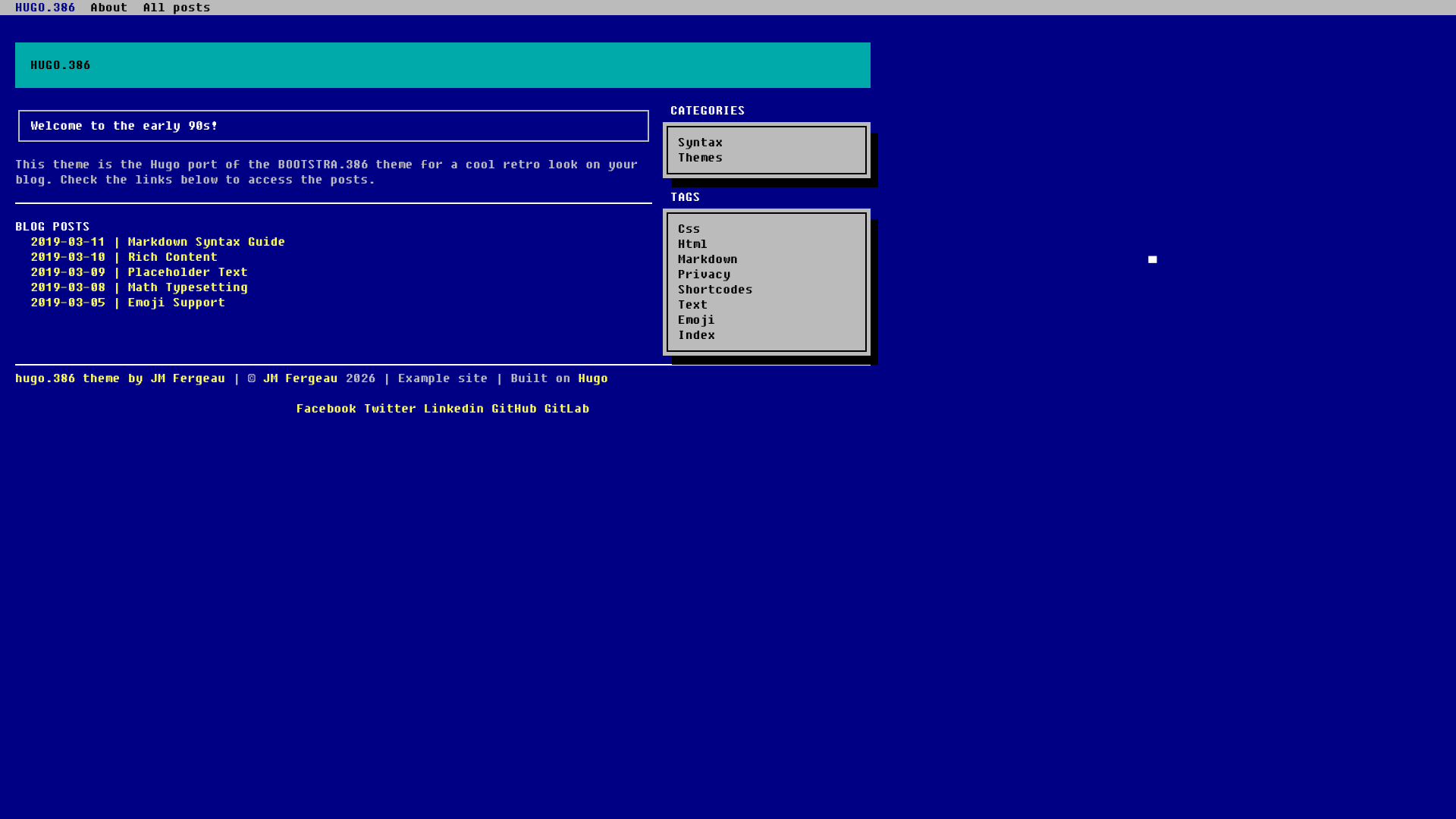Filter by the Html tag
Viewport: 1456px width, 819px height.
click(692, 244)
